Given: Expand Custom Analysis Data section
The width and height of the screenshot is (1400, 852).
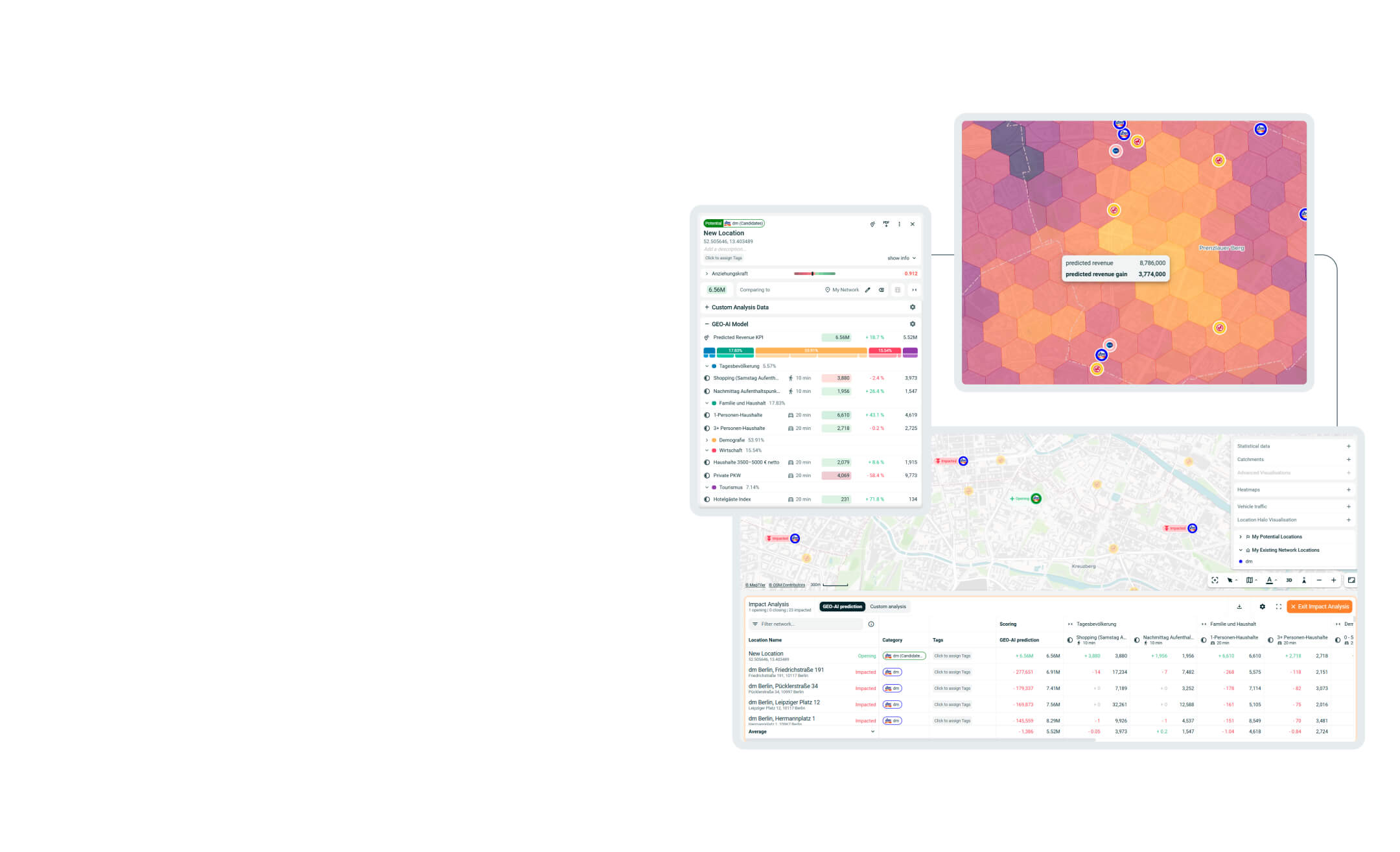Looking at the screenshot, I should [x=706, y=307].
